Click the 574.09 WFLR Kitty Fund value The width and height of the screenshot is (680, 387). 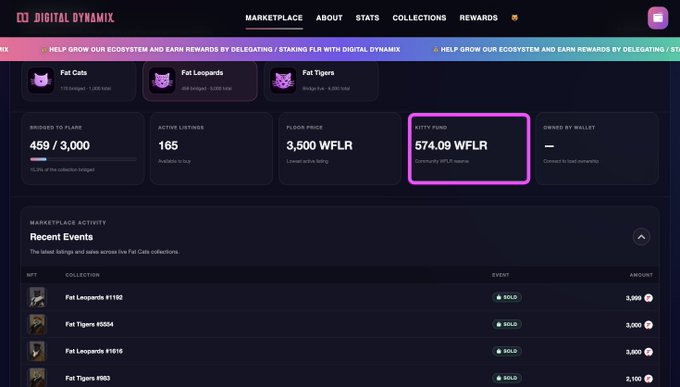[451, 145]
